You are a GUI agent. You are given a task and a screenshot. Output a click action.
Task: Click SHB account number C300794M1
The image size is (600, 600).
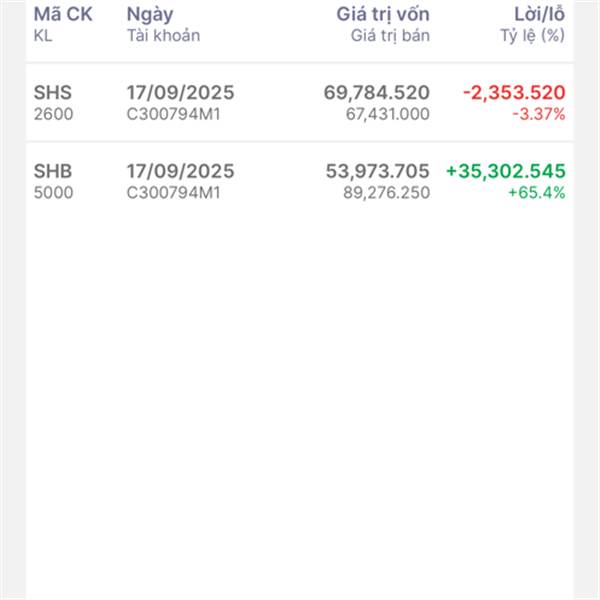(x=173, y=192)
